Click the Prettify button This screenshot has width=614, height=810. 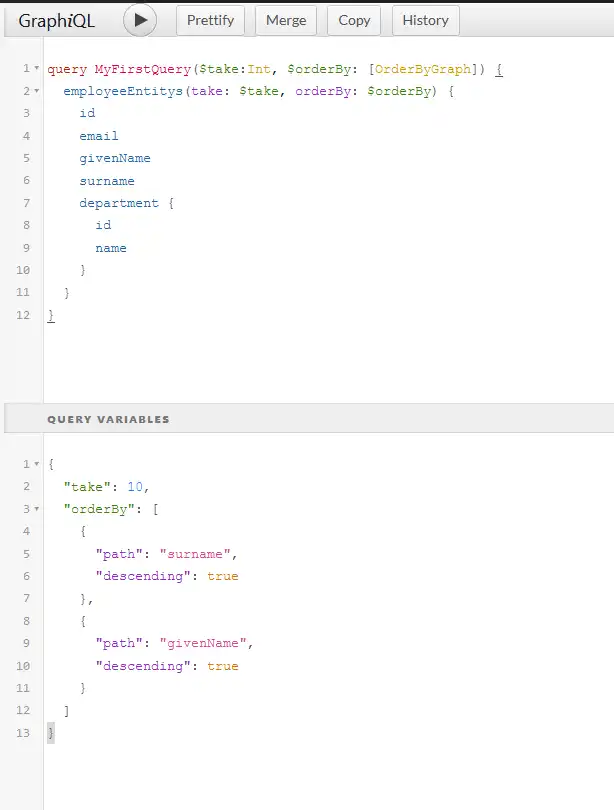tap(211, 20)
